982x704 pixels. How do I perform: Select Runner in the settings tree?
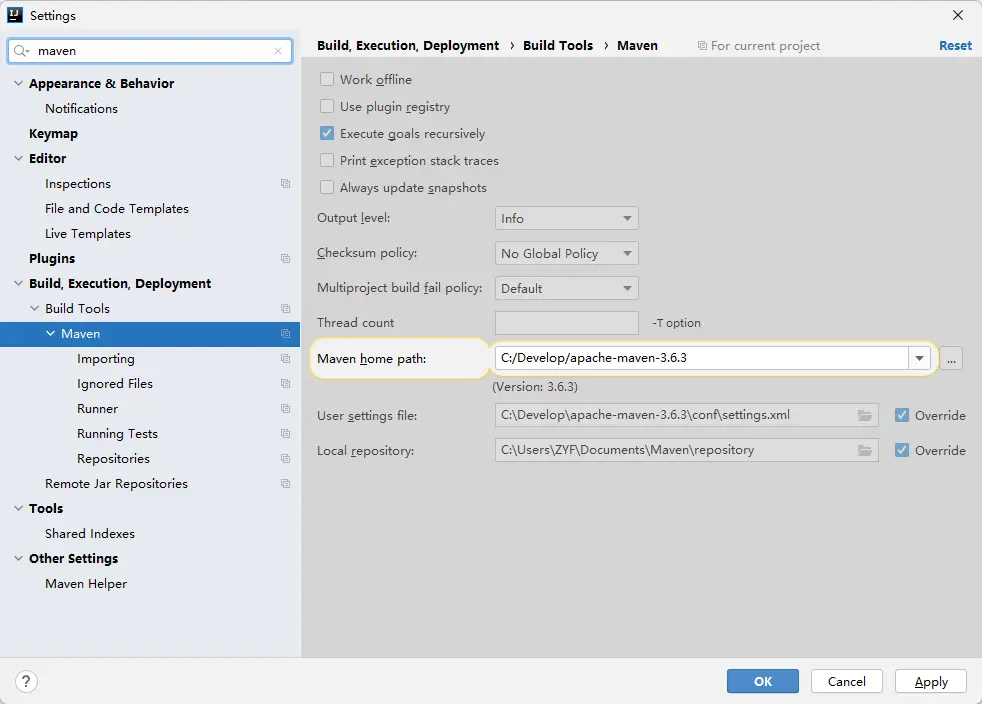[x=97, y=409]
